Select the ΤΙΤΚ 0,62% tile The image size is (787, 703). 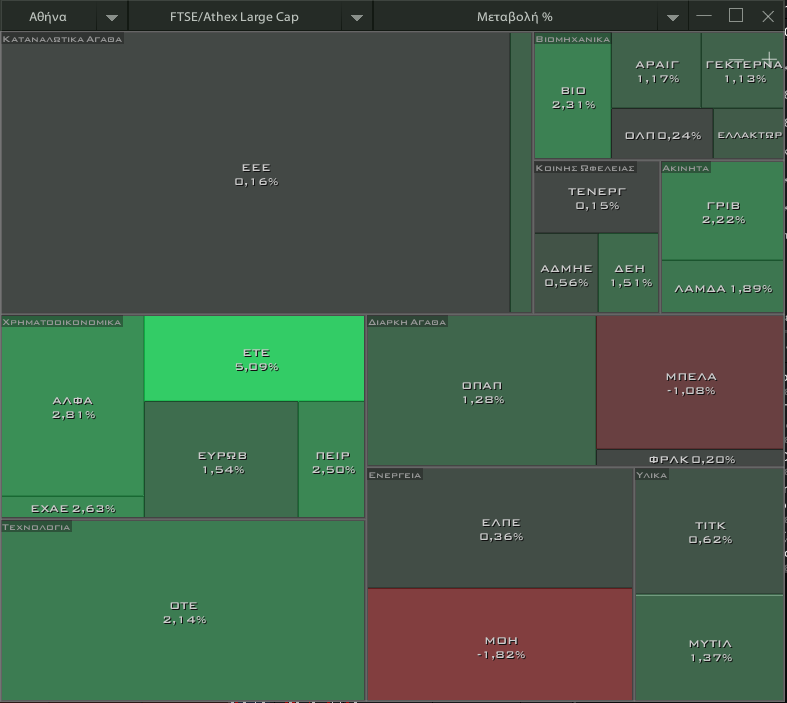[x=710, y=532]
